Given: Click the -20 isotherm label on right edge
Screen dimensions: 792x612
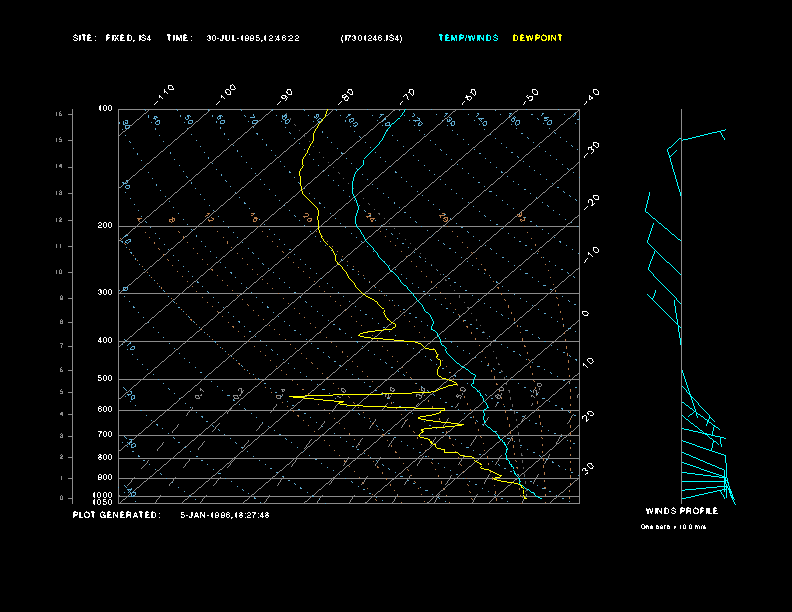Looking at the screenshot, I should [x=591, y=202].
